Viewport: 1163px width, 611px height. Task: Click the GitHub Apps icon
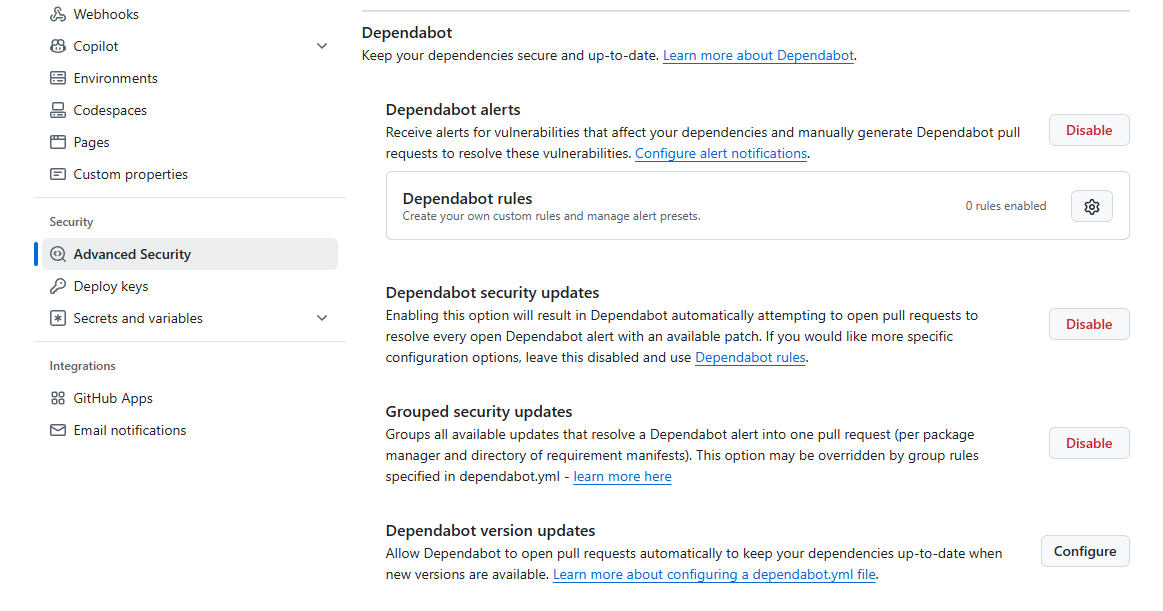[58, 398]
